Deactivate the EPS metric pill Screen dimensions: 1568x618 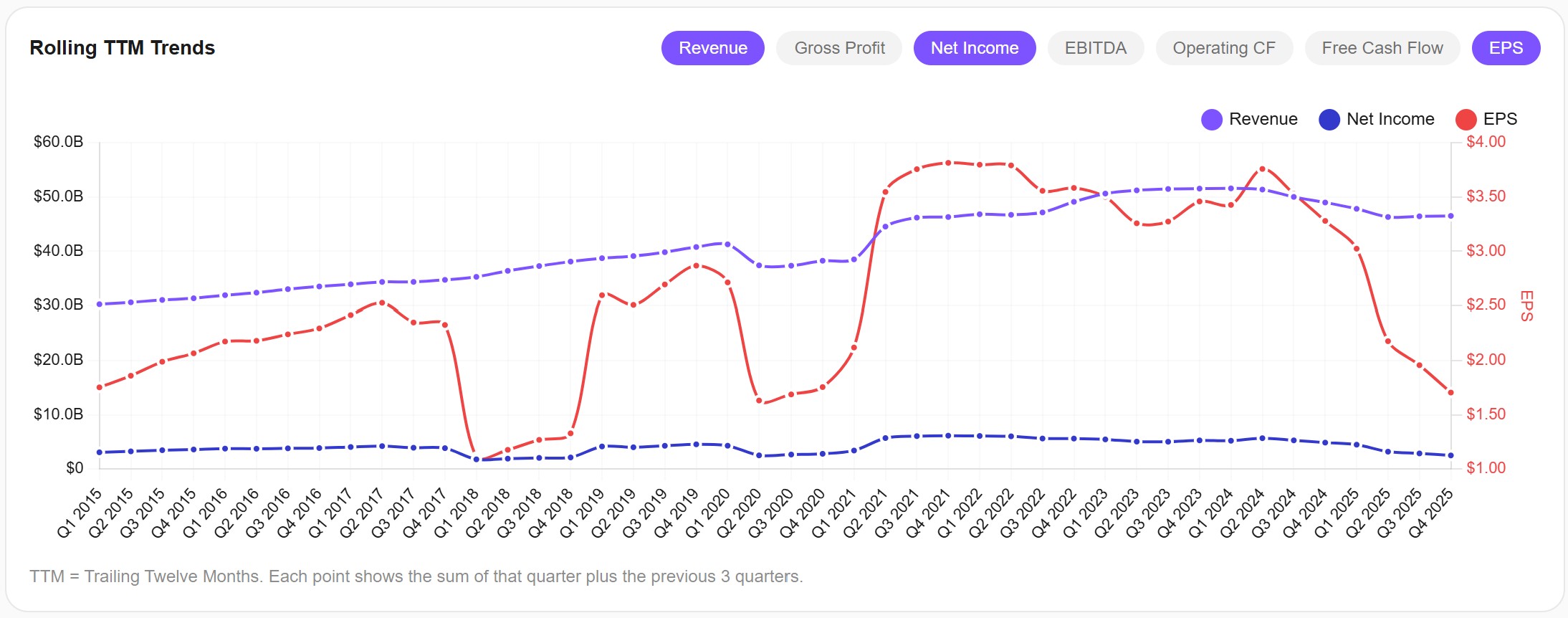point(1506,48)
